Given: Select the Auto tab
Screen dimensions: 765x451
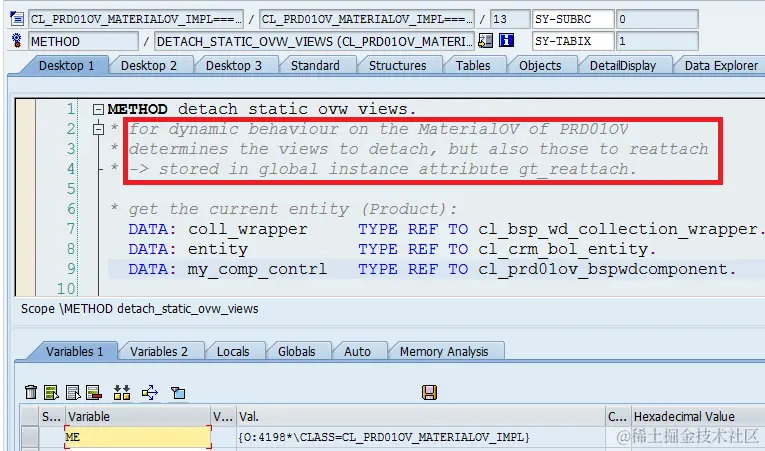Looking at the screenshot, I should click(357, 351).
